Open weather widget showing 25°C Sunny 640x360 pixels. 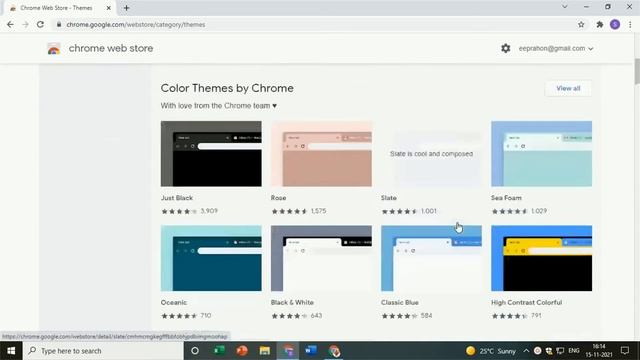click(491, 351)
